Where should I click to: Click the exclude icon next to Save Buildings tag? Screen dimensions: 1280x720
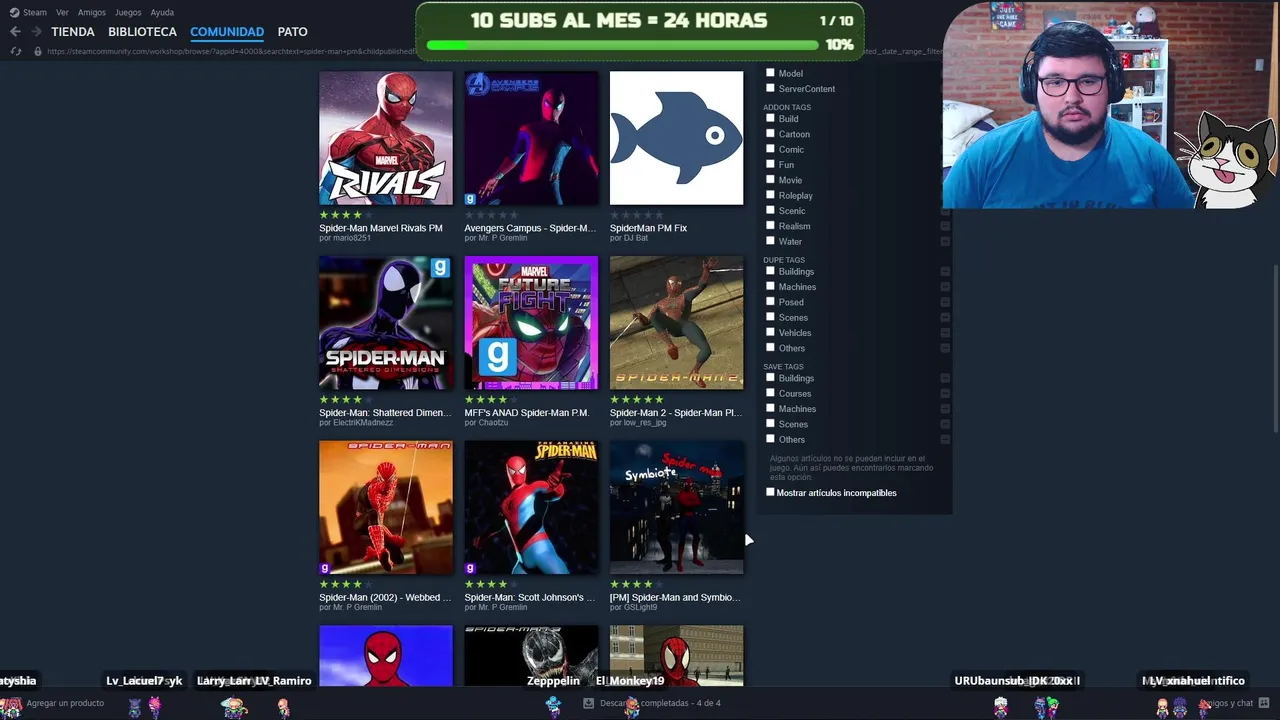[945, 379]
